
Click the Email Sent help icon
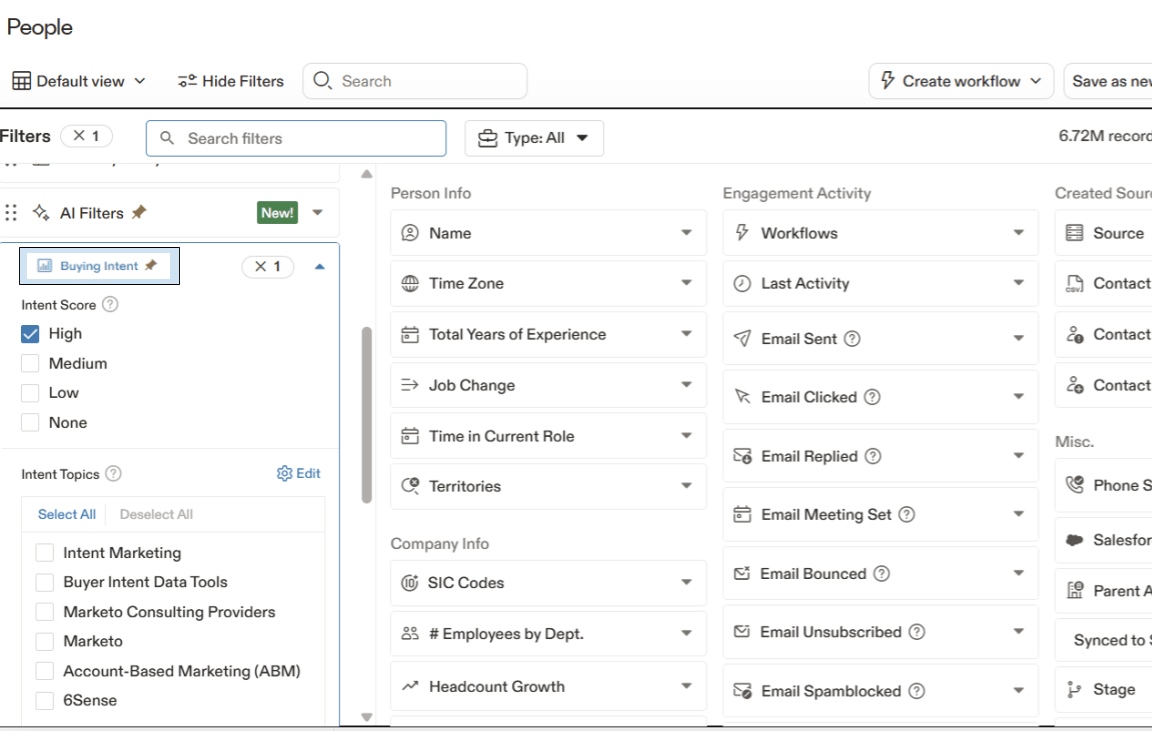click(x=852, y=339)
